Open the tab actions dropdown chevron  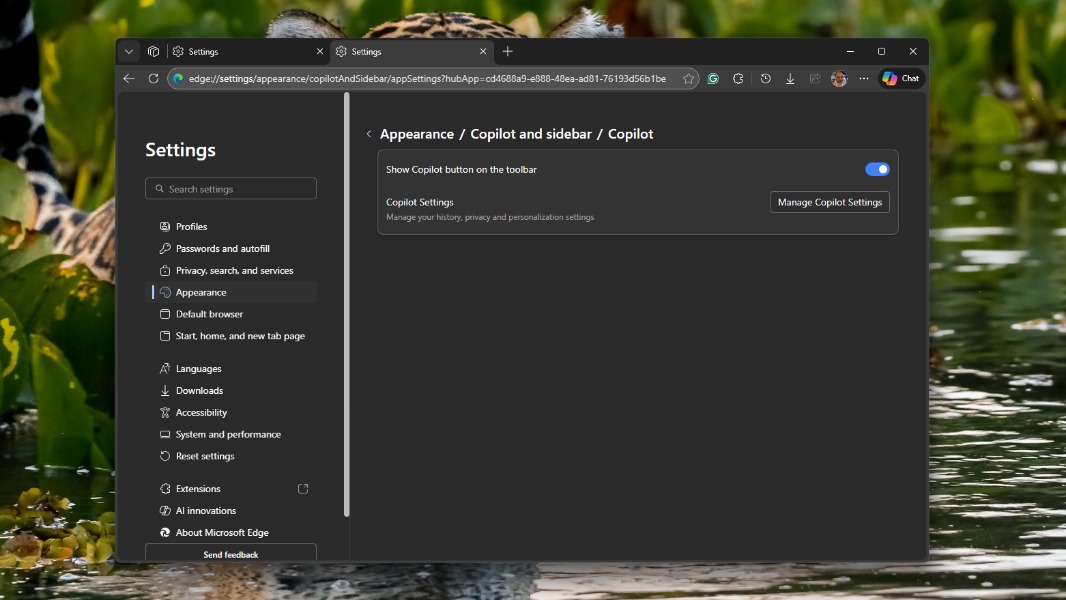129,52
